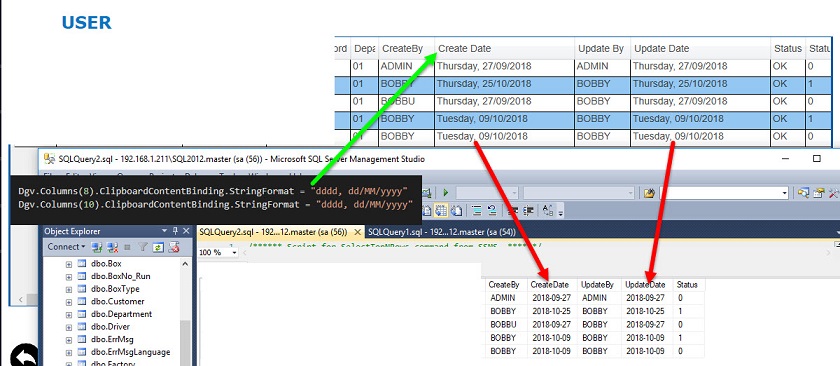This screenshot has height=366, width=840.
Task: Click the Decrease Indent icon
Action: click(x=513, y=211)
